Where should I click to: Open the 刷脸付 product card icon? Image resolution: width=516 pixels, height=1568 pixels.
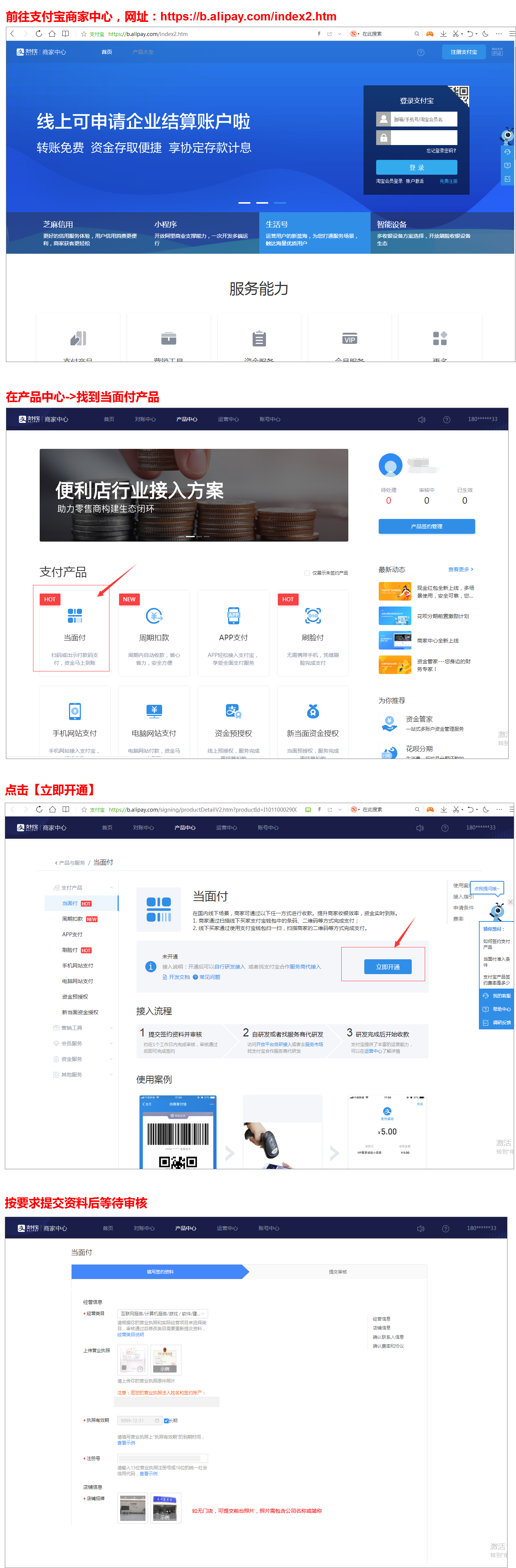click(x=313, y=615)
